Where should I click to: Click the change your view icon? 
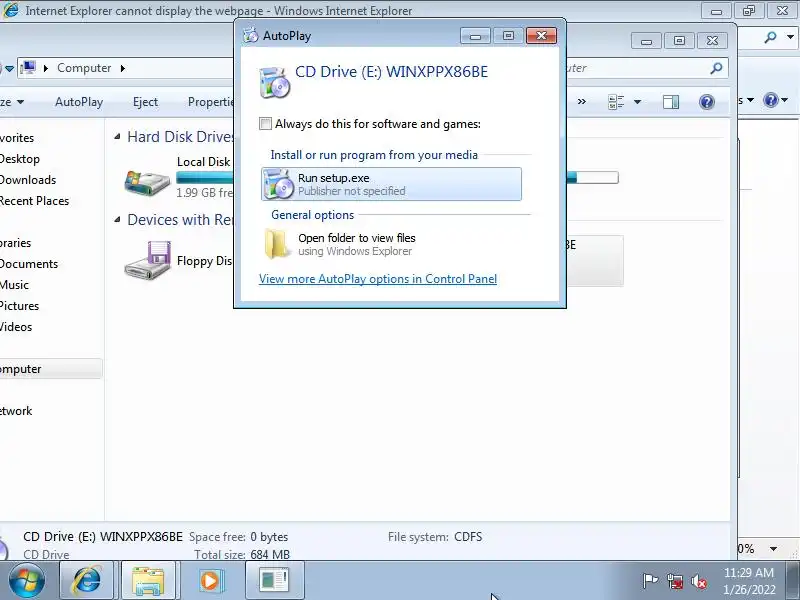click(616, 102)
